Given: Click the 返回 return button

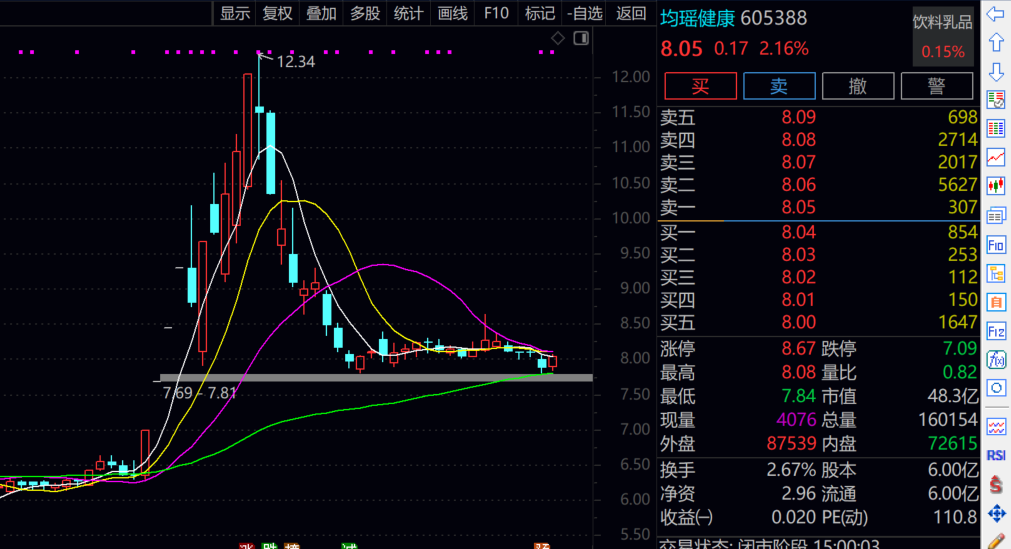Looking at the screenshot, I should [x=631, y=13].
